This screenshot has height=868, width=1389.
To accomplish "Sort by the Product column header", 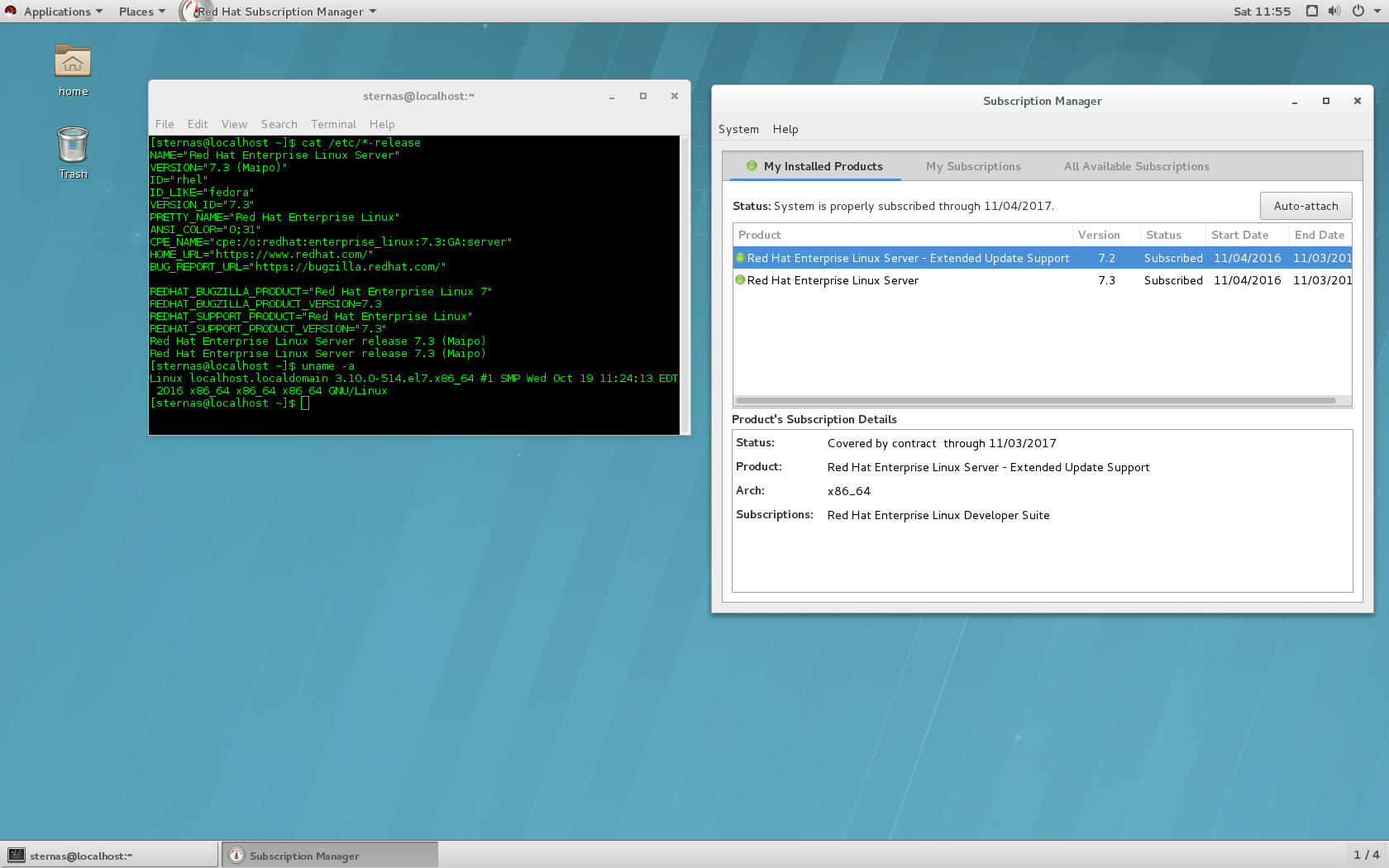I will click(902, 235).
